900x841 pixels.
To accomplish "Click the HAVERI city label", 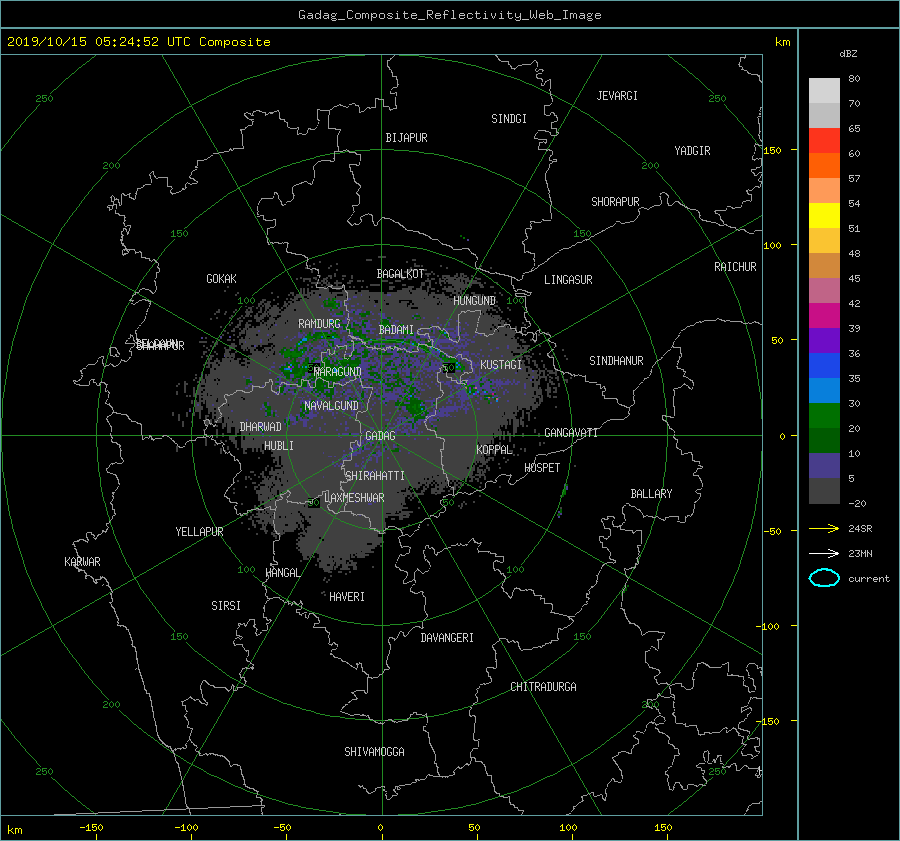I will tap(347, 596).
